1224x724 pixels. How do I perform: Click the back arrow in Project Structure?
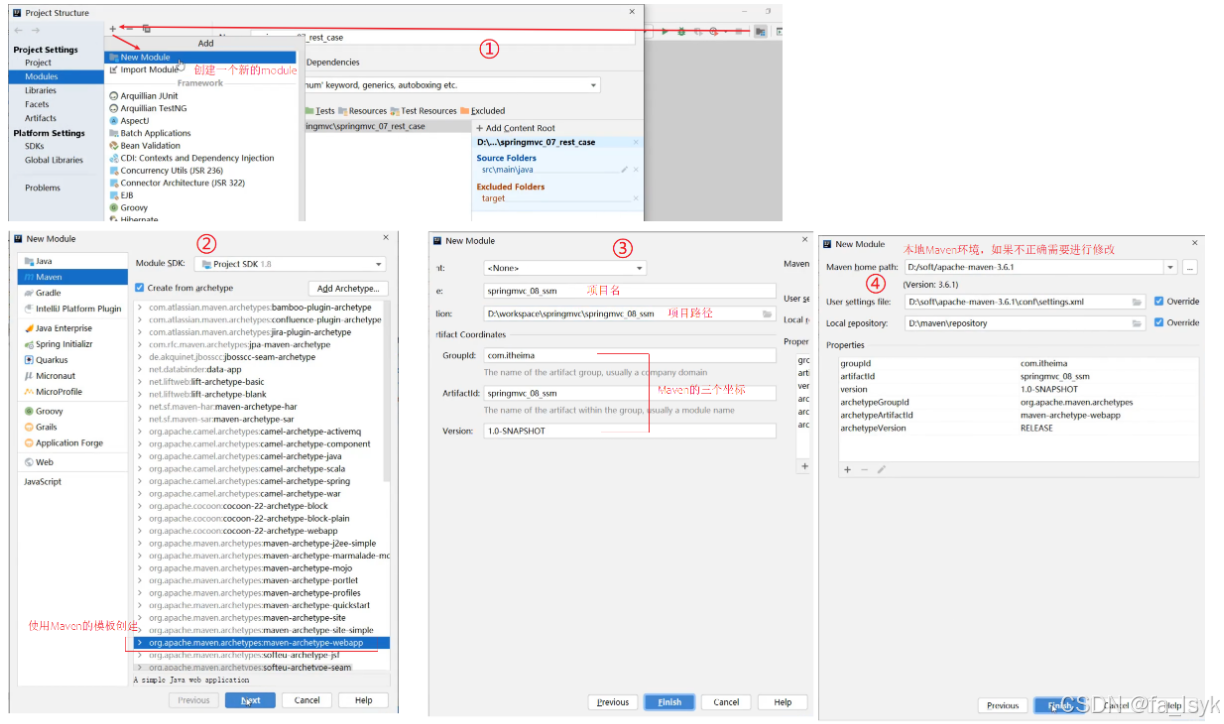coord(18,30)
